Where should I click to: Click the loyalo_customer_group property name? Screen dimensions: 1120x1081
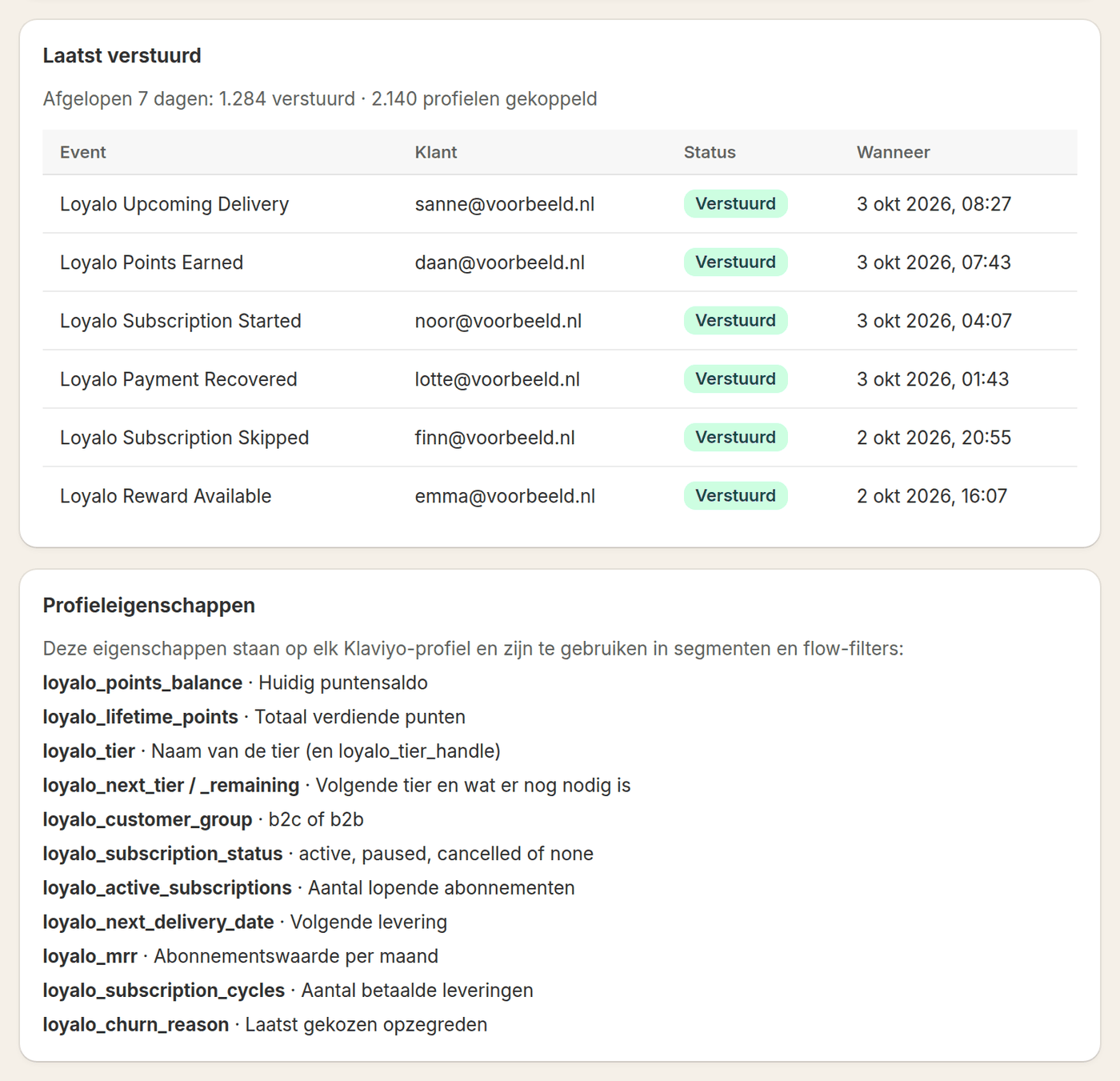tap(148, 819)
